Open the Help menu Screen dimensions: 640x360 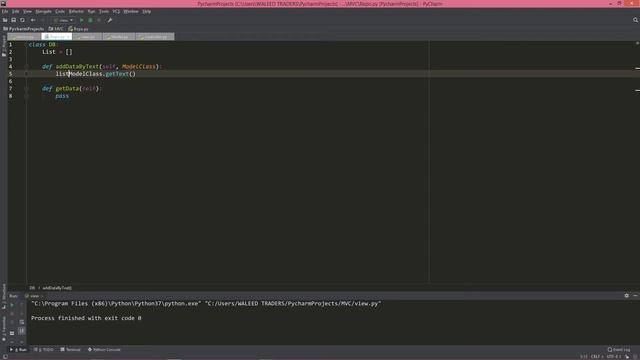pyautogui.click(x=147, y=11)
